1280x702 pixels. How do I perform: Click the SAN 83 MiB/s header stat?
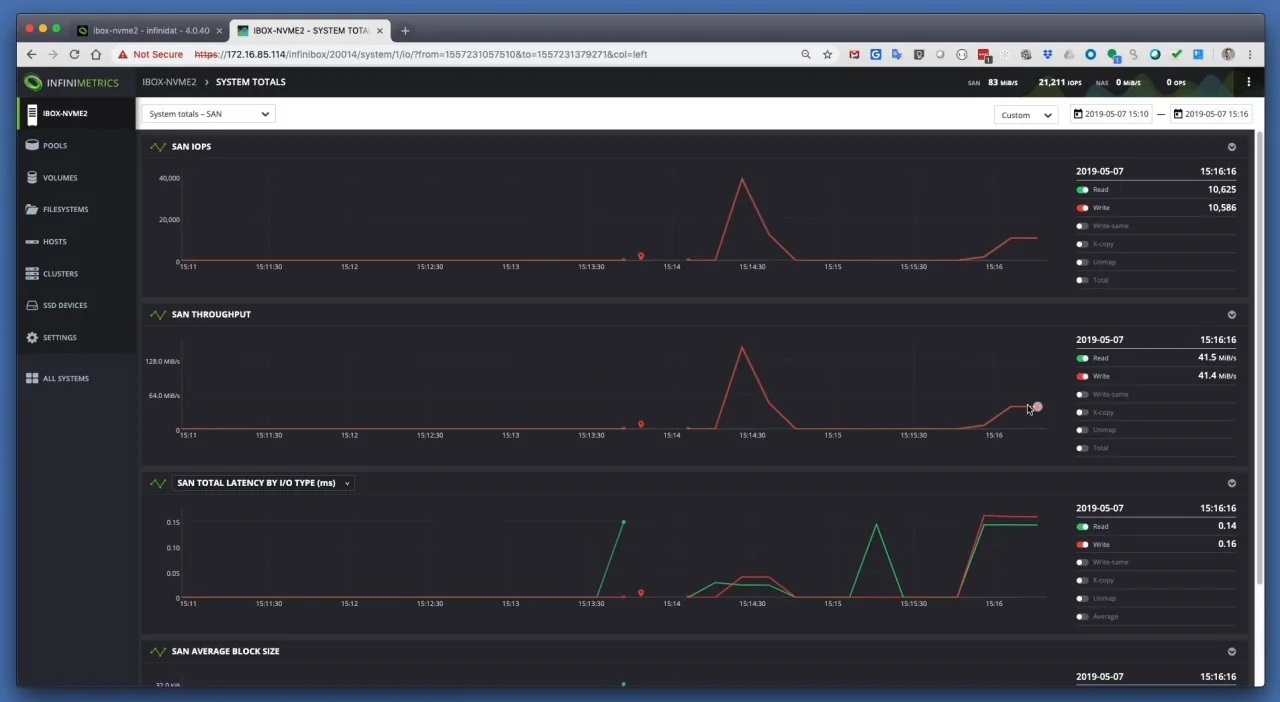[993, 83]
